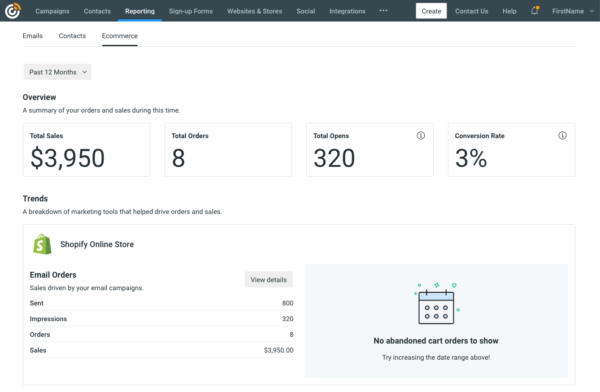Click the Shopify Online Store heading

tap(97, 244)
